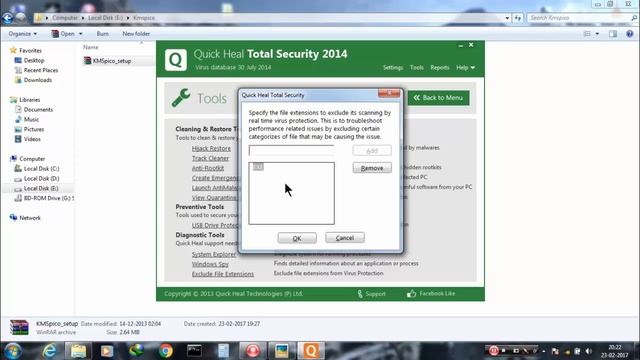
Task: Open Reports in Quick Heal header
Action: tap(440, 67)
